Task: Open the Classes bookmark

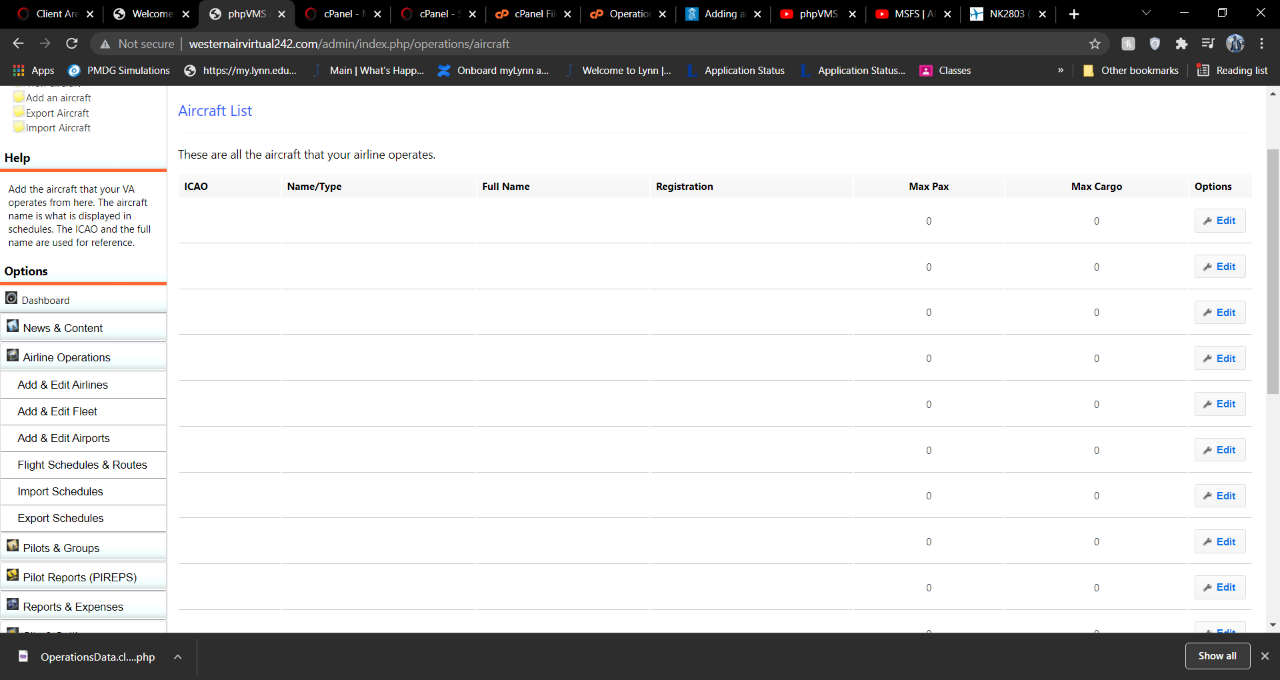Action: 945,71
